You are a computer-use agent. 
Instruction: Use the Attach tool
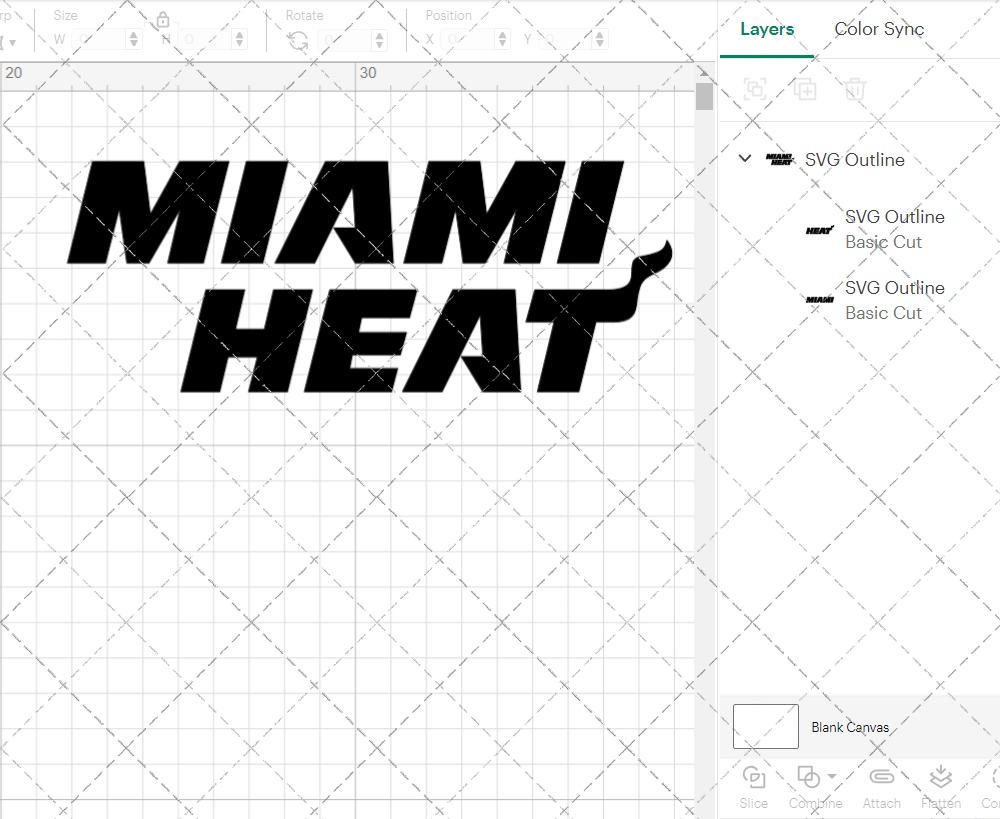point(881,787)
